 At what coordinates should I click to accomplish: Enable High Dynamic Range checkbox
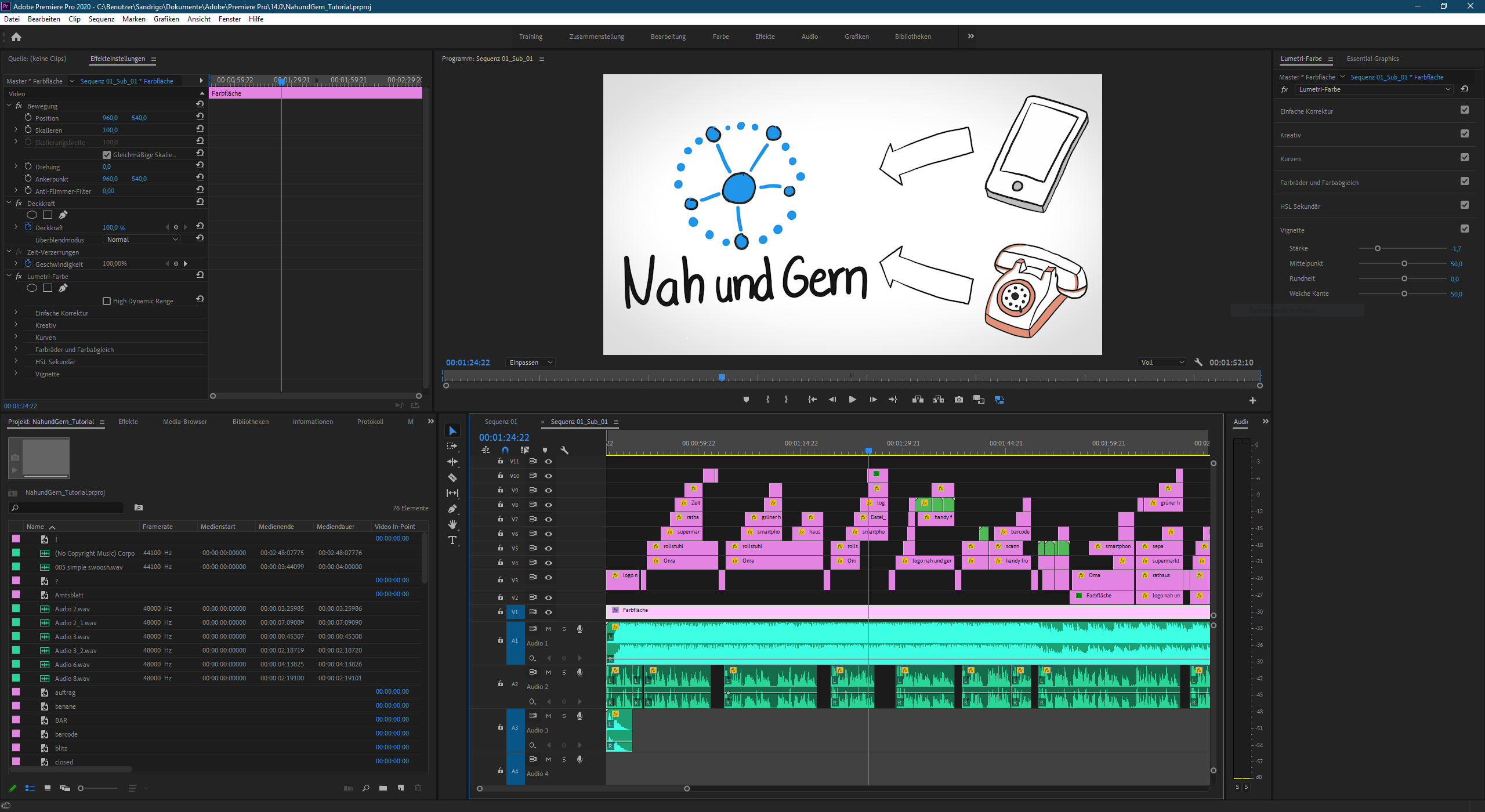107,301
